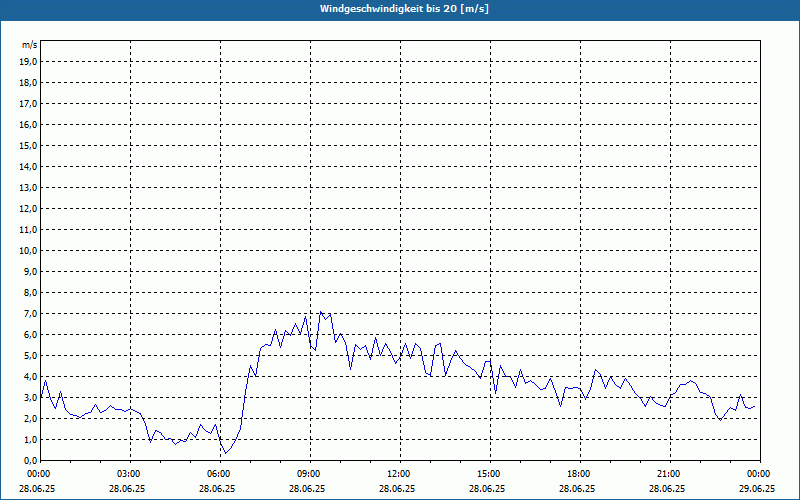
Task: Click the 11,0 y-axis label
Action: coord(28,230)
